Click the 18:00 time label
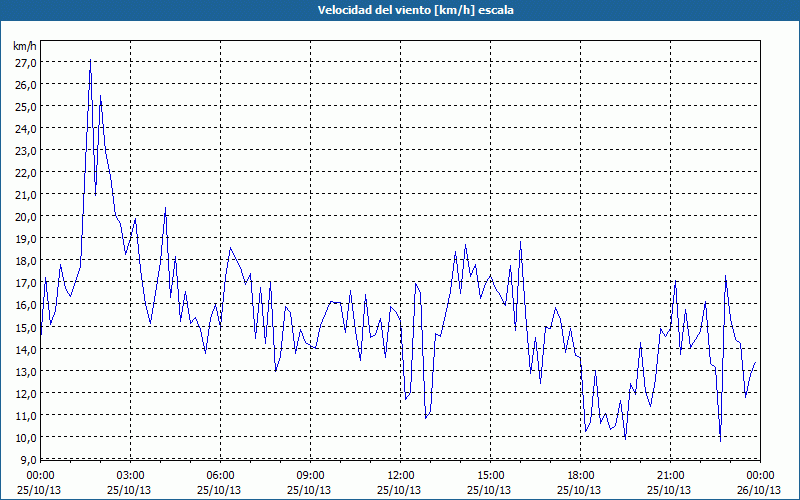Image resolution: width=800 pixels, height=500 pixels. pos(581,476)
